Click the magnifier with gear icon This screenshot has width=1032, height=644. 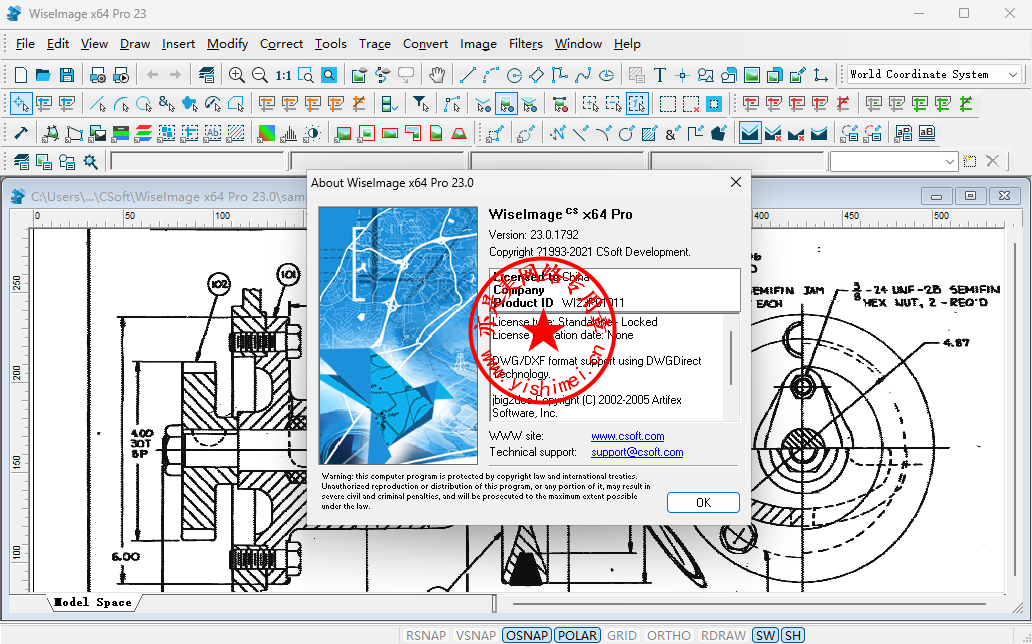[x=90, y=161]
